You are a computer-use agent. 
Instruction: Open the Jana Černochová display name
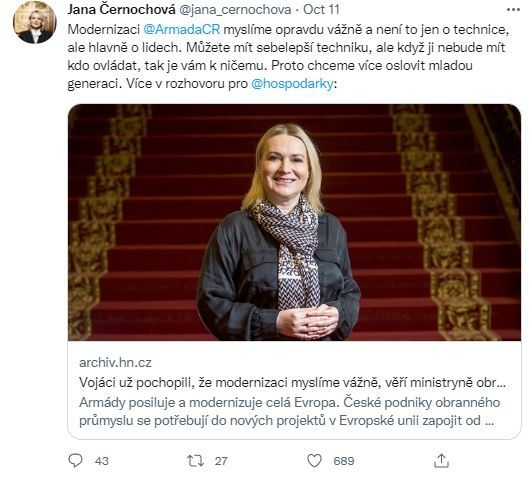point(121,9)
